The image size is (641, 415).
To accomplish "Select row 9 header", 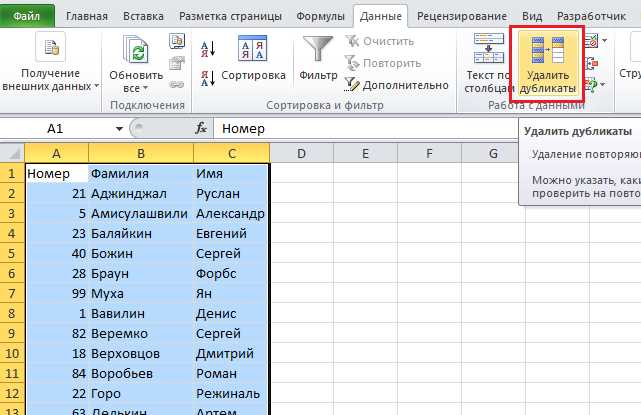I will tap(12, 334).
